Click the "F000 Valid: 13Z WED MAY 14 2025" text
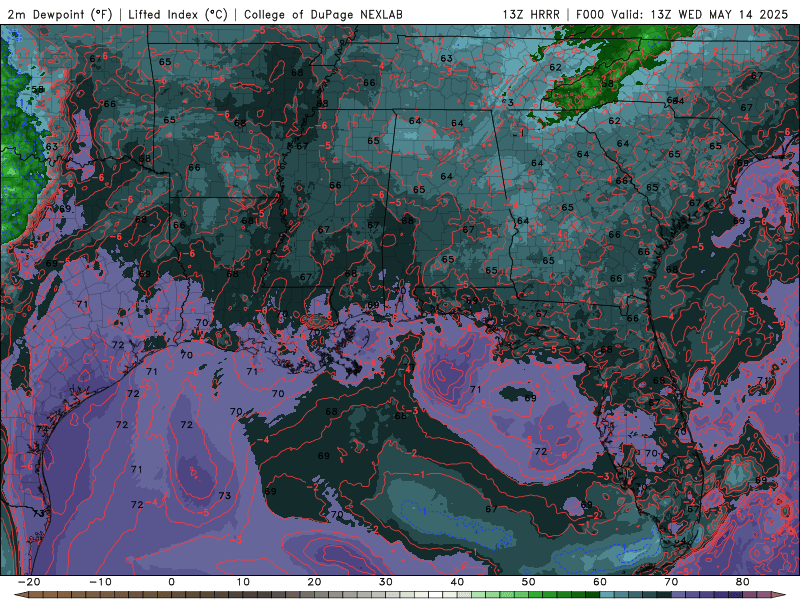 [682, 15]
